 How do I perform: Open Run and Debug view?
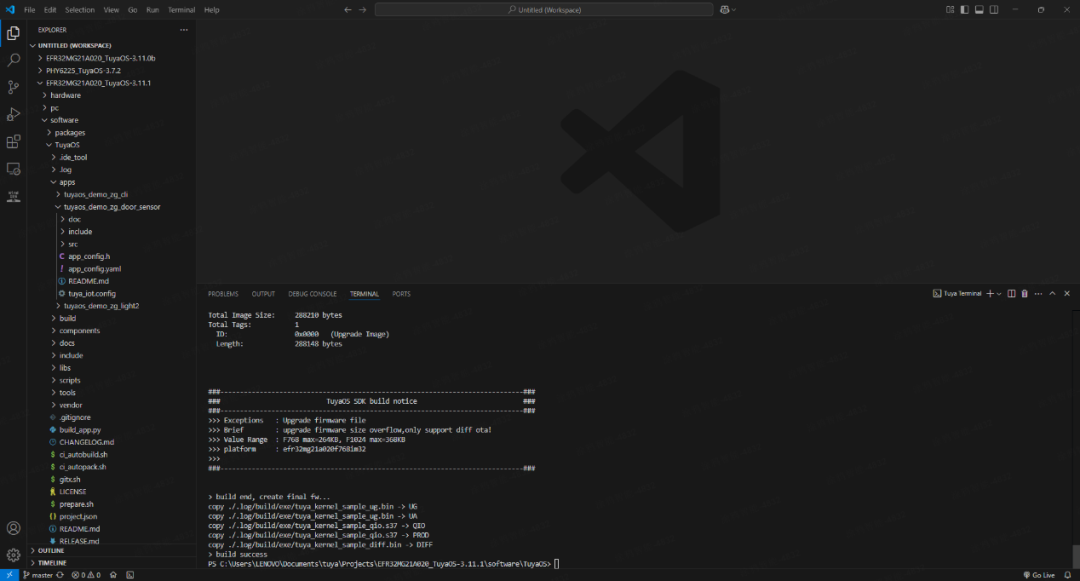point(13,114)
